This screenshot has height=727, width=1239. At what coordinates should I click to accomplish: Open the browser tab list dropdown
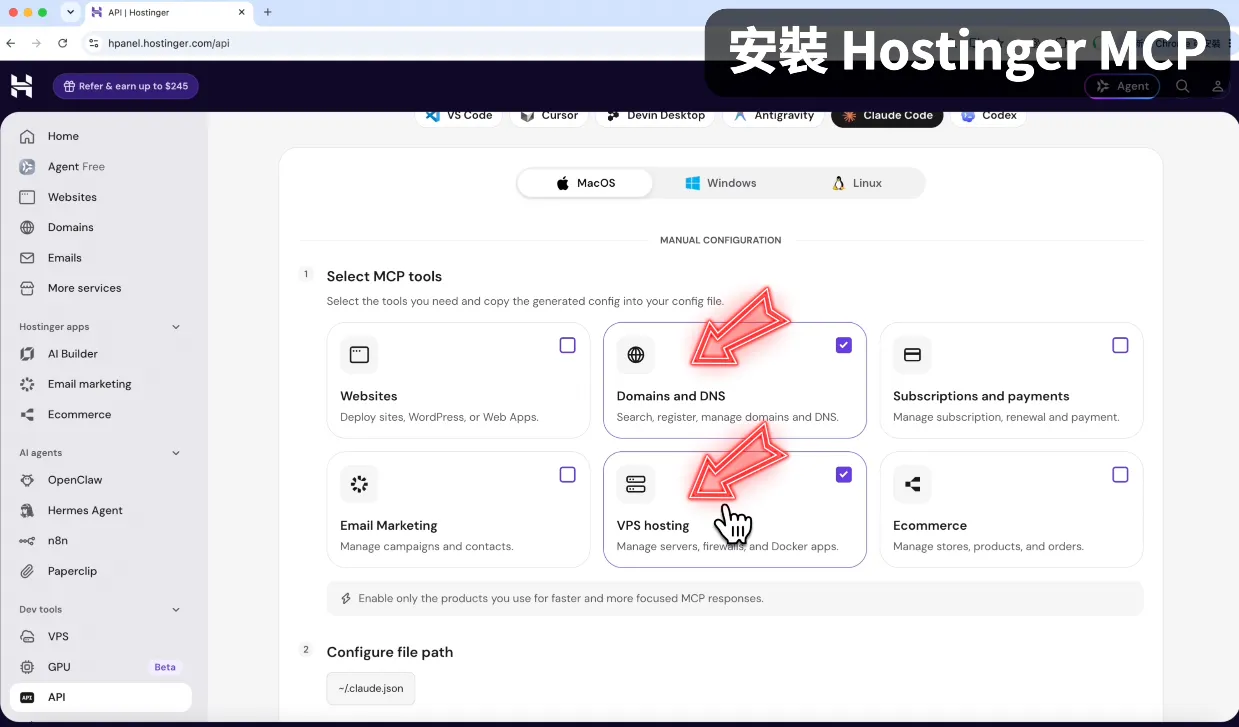point(70,12)
